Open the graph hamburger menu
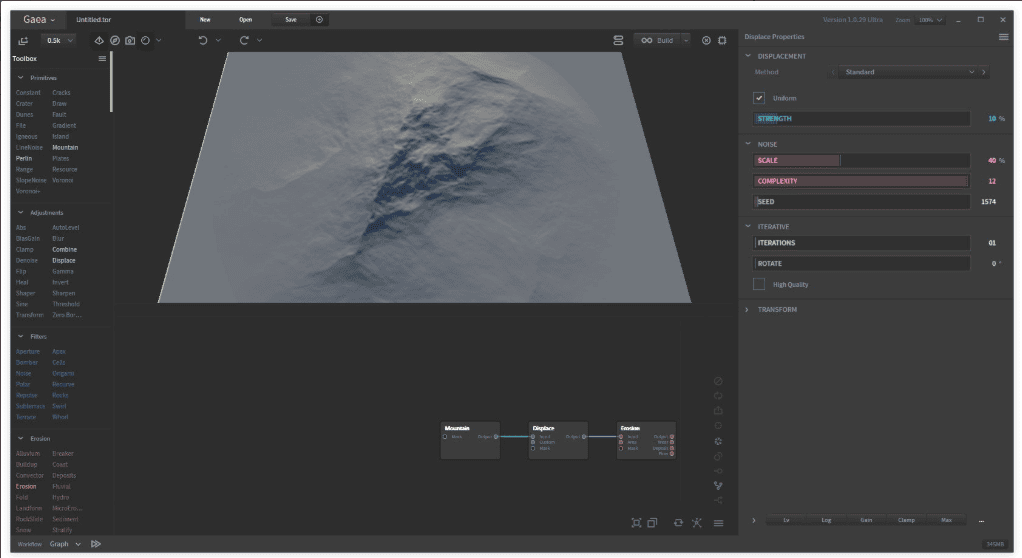This screenshot has height=558, width=1022. pos(718,523)
